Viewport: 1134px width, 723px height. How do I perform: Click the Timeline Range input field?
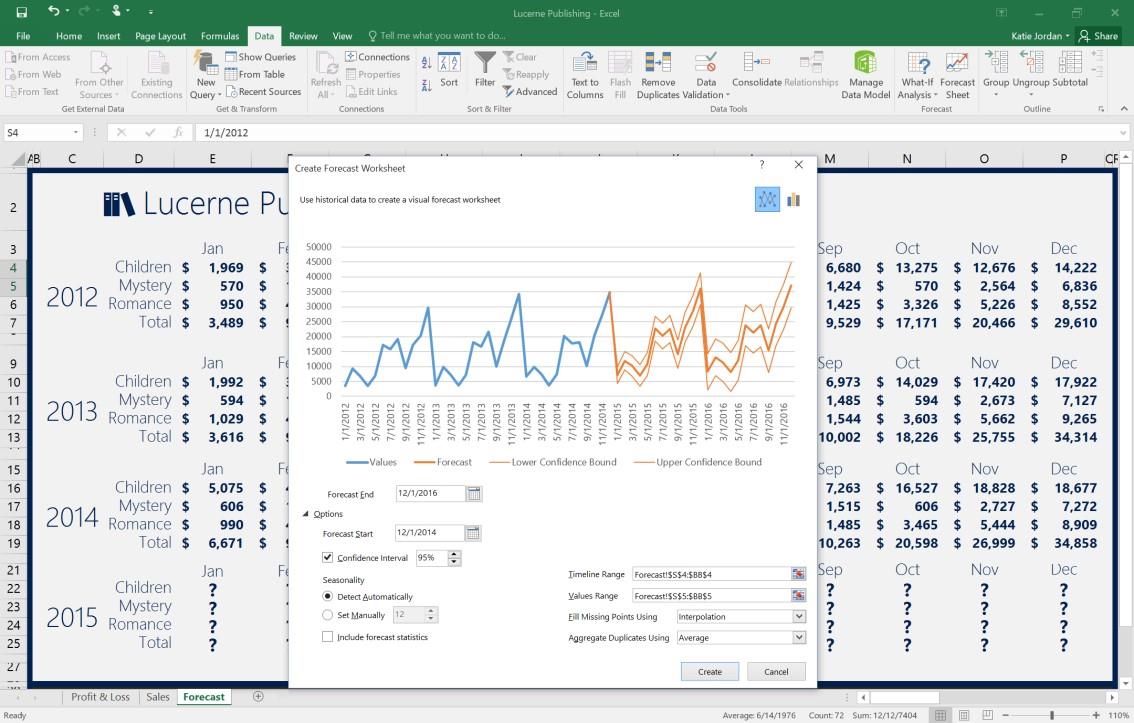click(x=711, y=574)
